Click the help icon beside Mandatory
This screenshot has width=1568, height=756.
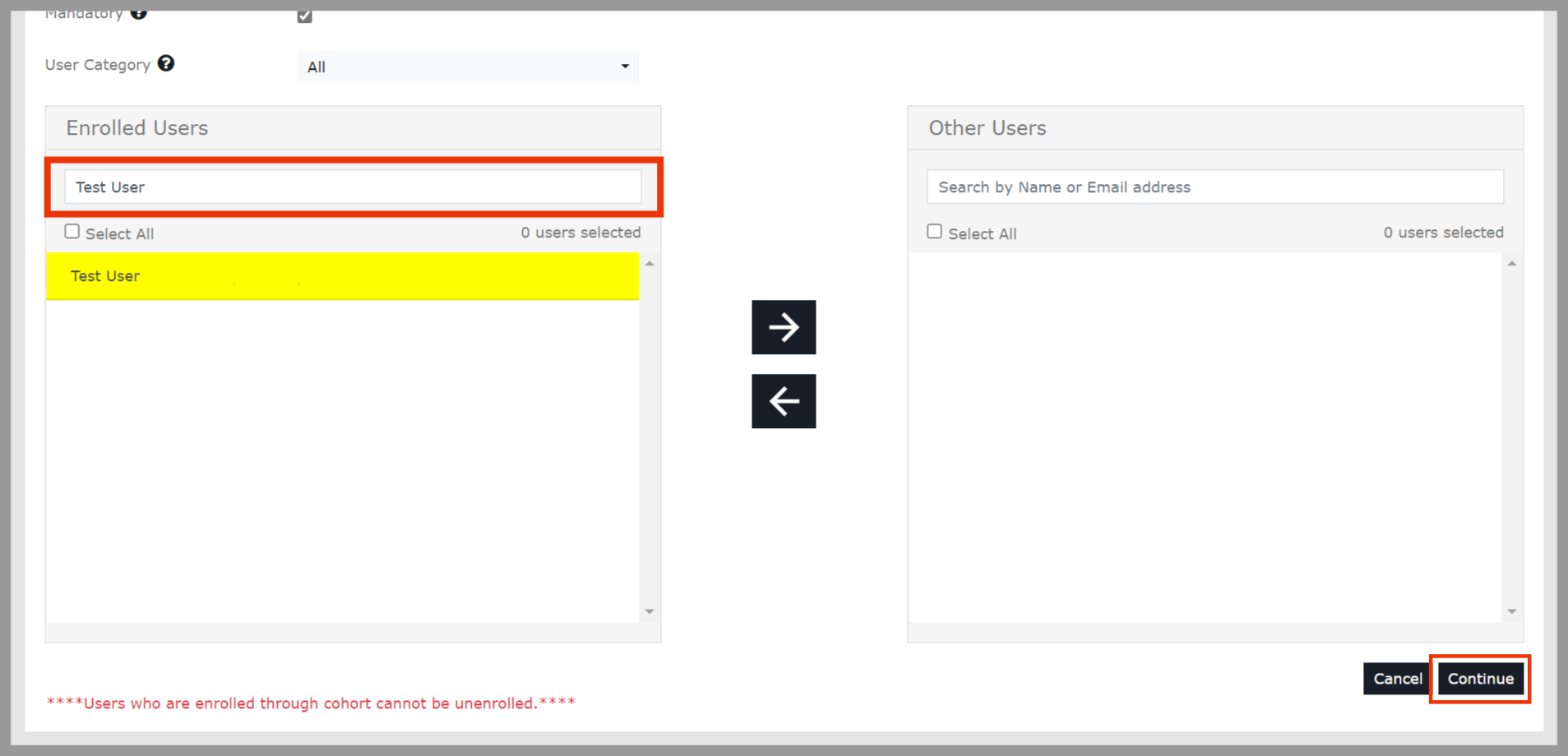(x=139, y=13)
